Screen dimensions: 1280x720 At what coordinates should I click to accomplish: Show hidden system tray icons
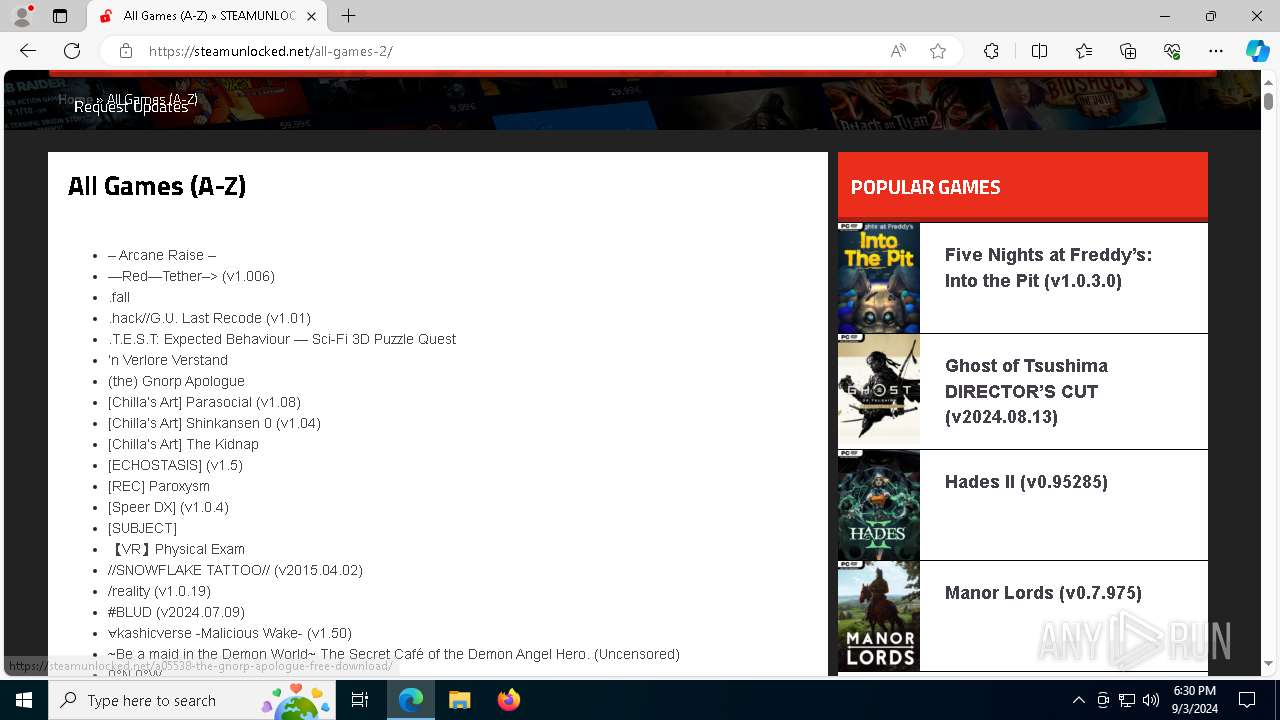1078,700
